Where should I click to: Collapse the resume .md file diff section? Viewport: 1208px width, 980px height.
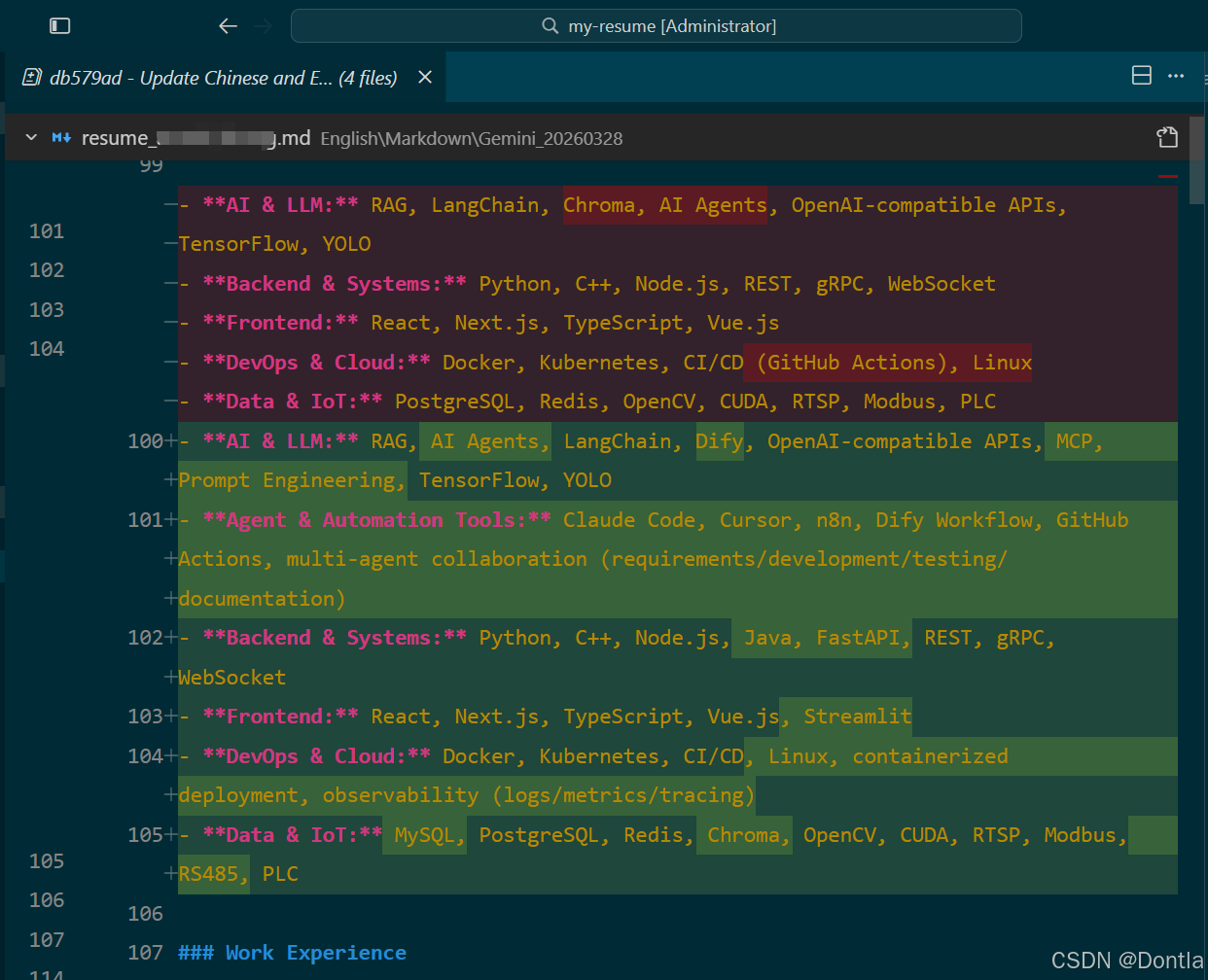[x=31, y=138]
